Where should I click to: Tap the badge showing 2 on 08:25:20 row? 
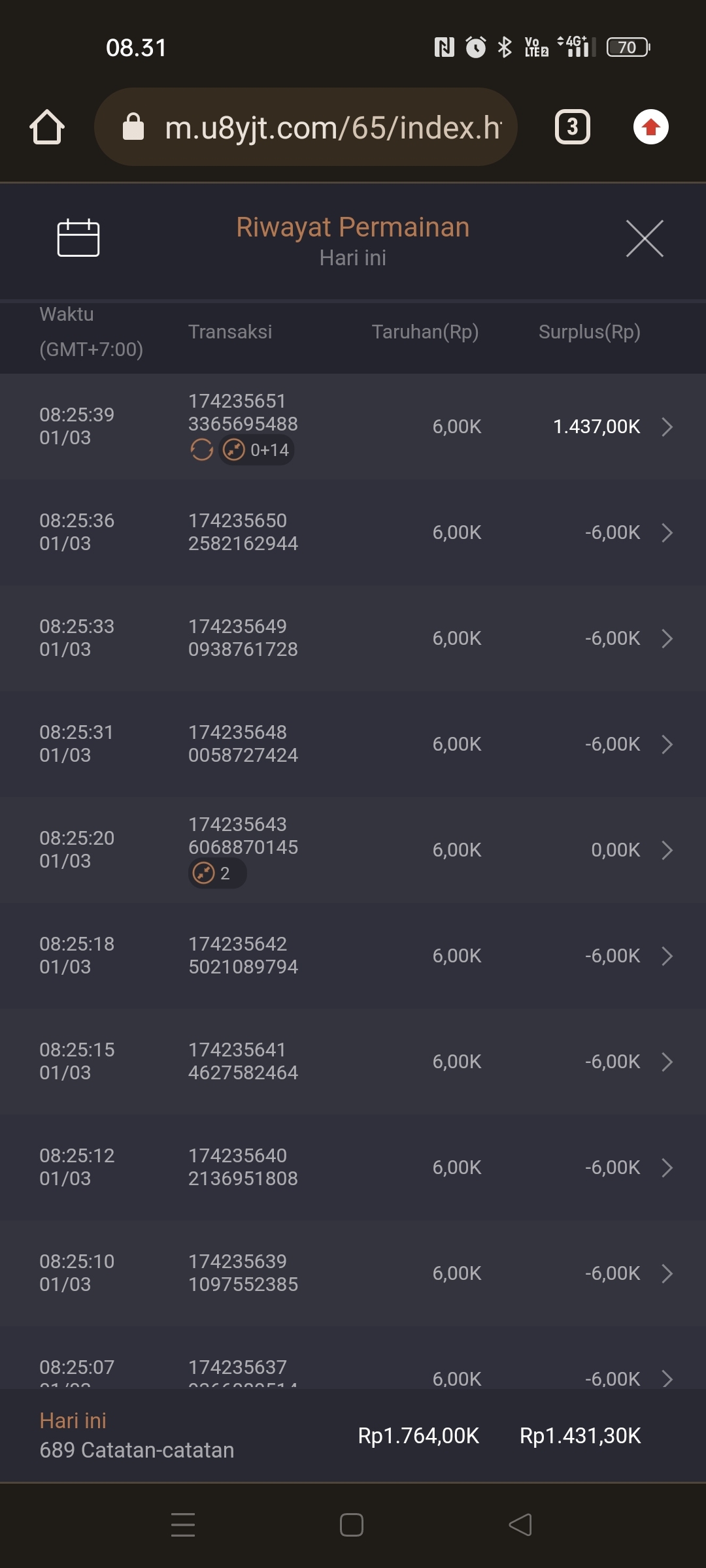coord(216,874)
